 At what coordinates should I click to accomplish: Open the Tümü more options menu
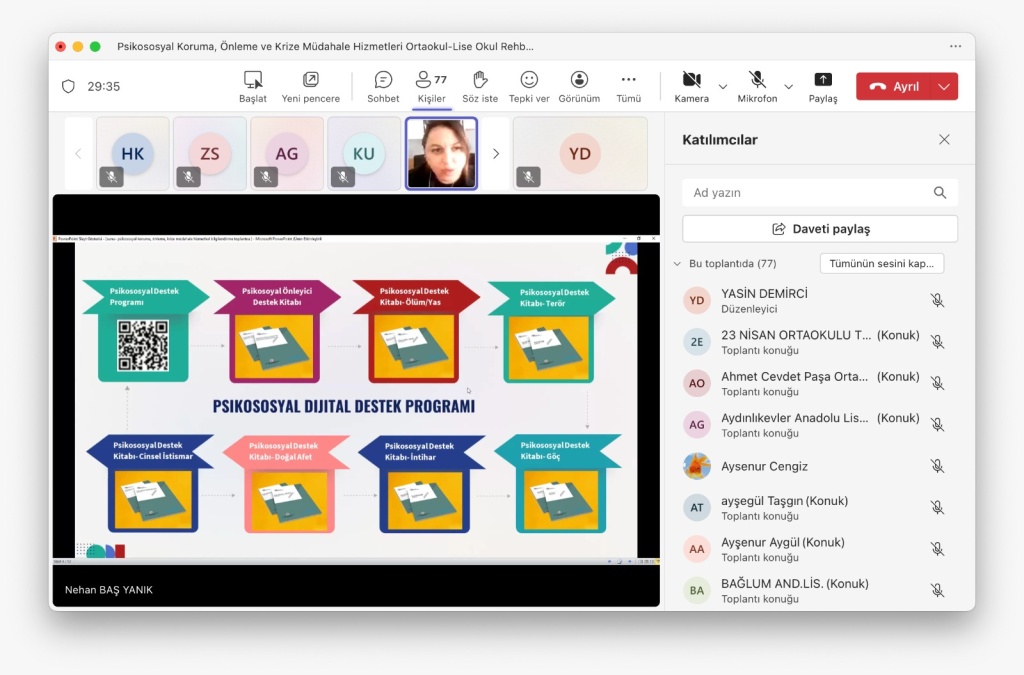pyautogui.click(x=628, y=80)
